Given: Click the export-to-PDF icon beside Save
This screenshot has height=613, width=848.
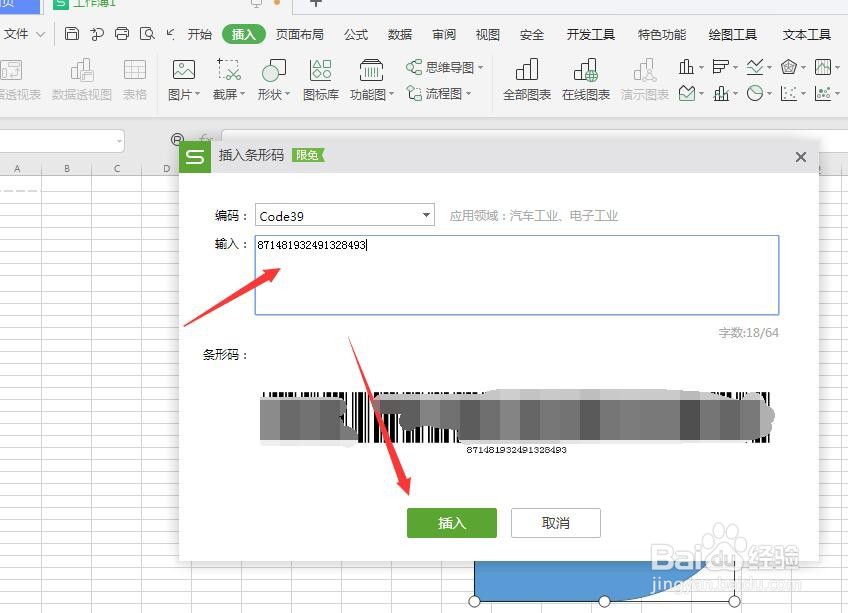Looking at the screenshot, I should 97,34.
